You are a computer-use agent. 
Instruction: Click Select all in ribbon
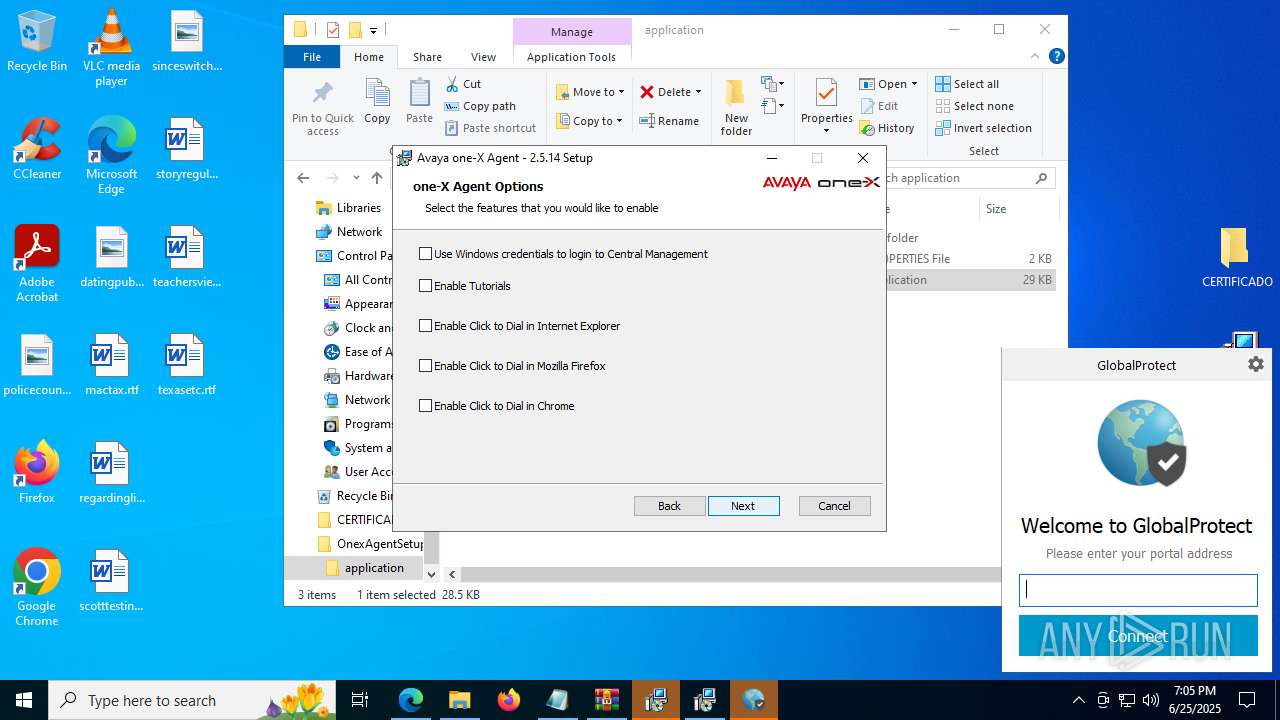coord(967,84)
